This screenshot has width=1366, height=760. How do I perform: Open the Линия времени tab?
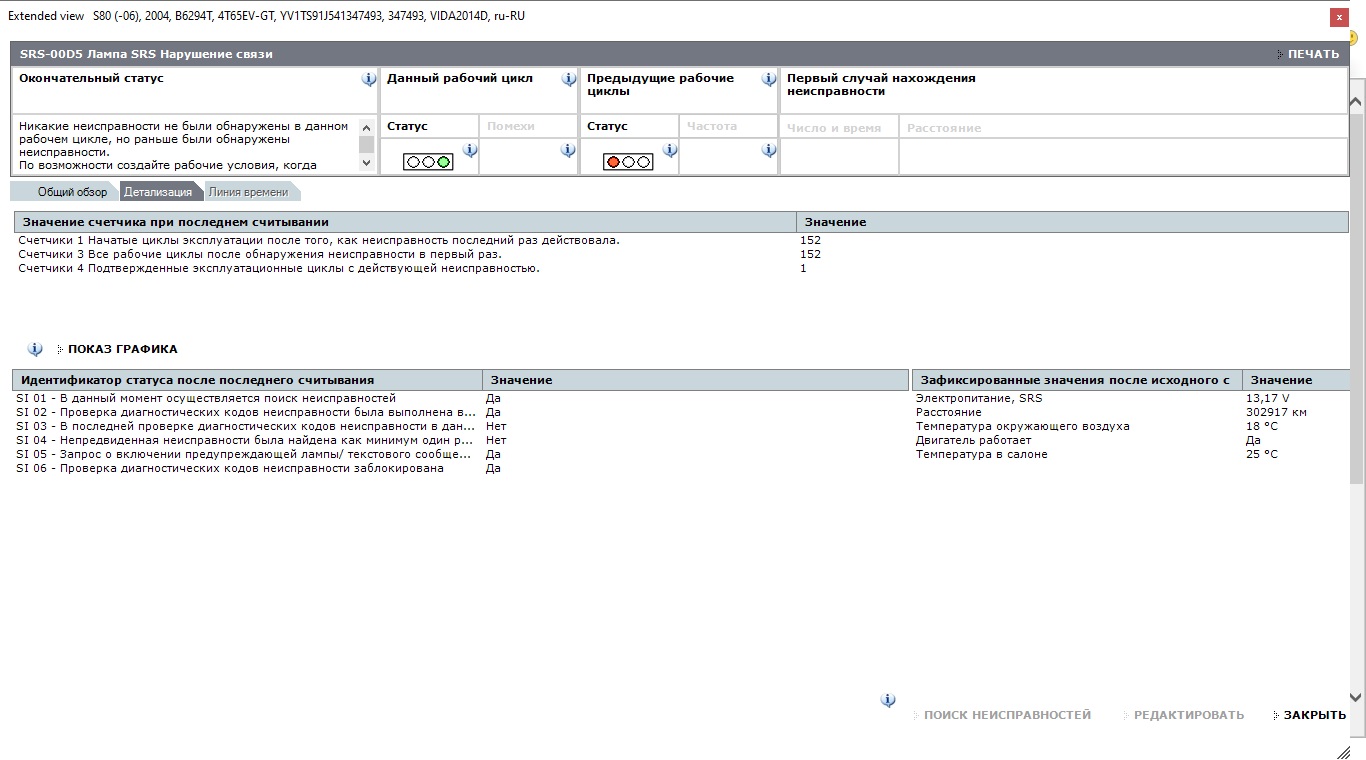click(248, 192)
